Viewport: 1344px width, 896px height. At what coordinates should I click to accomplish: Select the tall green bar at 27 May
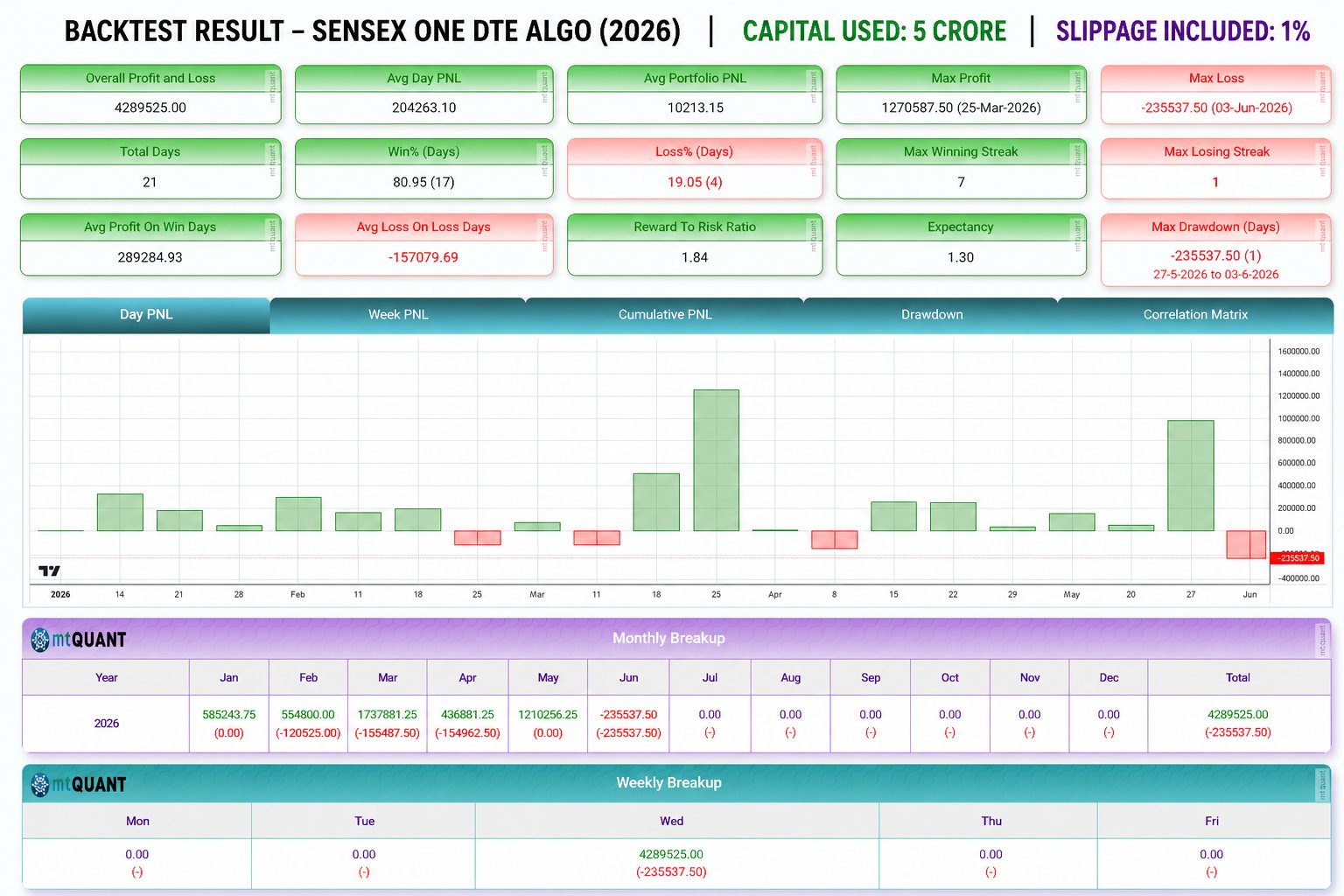(1190, 476)
